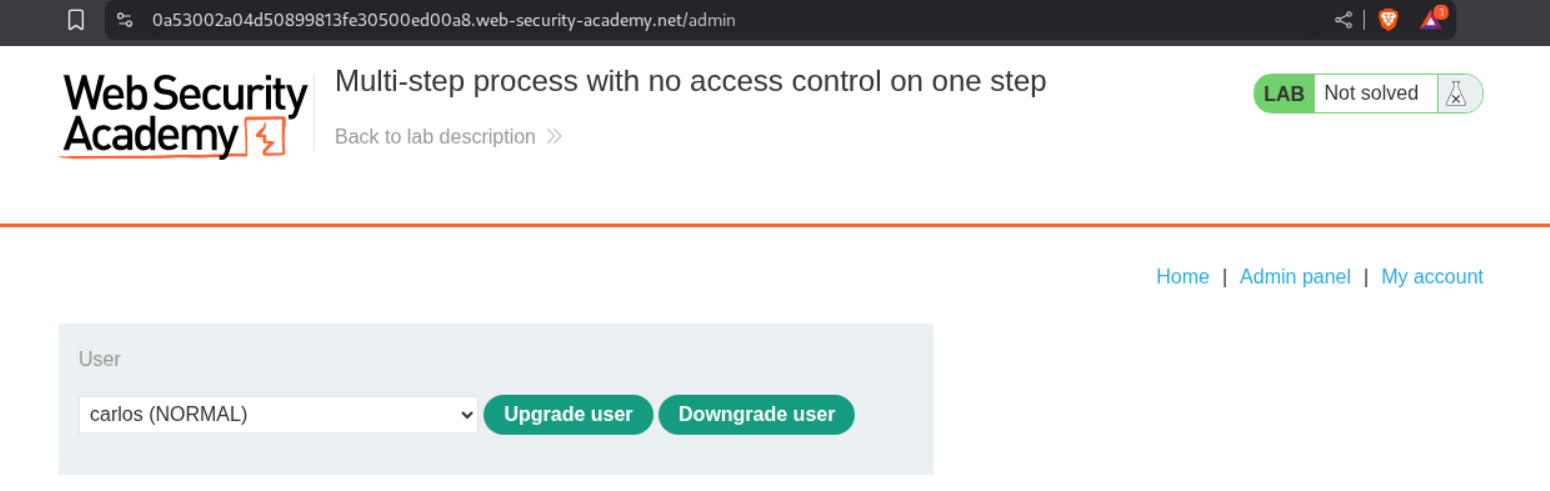Click the lab flask status icon
The width and height of the screenshot is (1550, 491).
pyautogui.click(x=1457, y=94)
